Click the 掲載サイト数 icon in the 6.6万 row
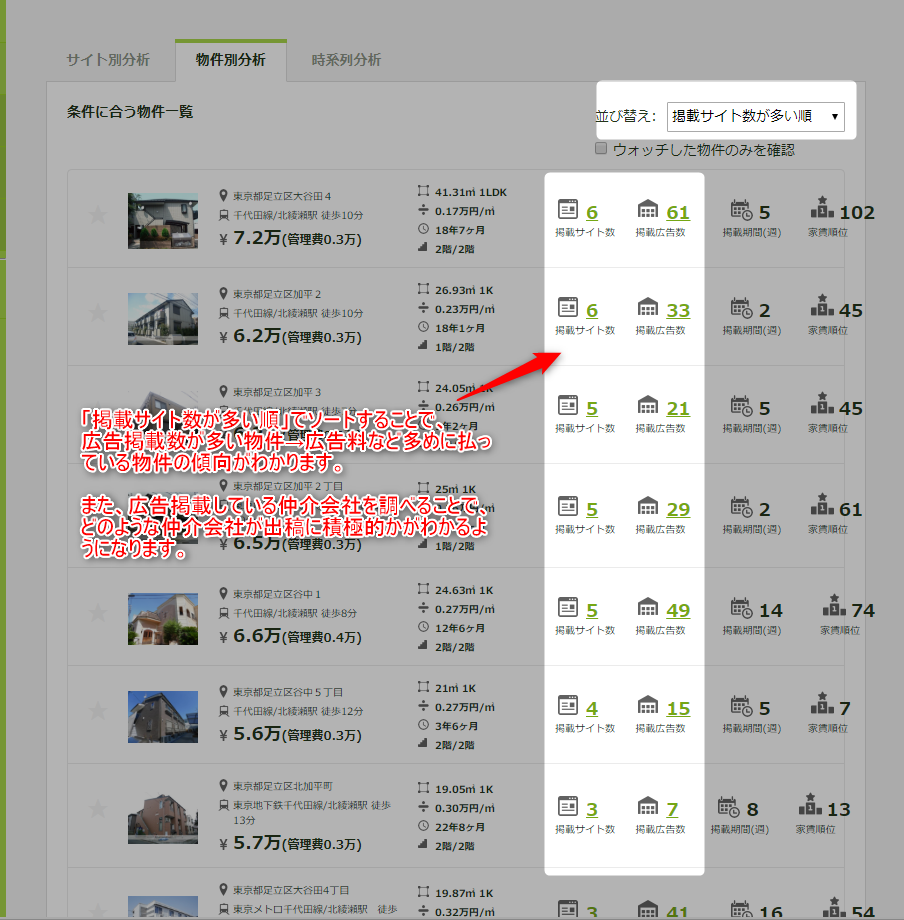904x920 pixels. (568, 607)
